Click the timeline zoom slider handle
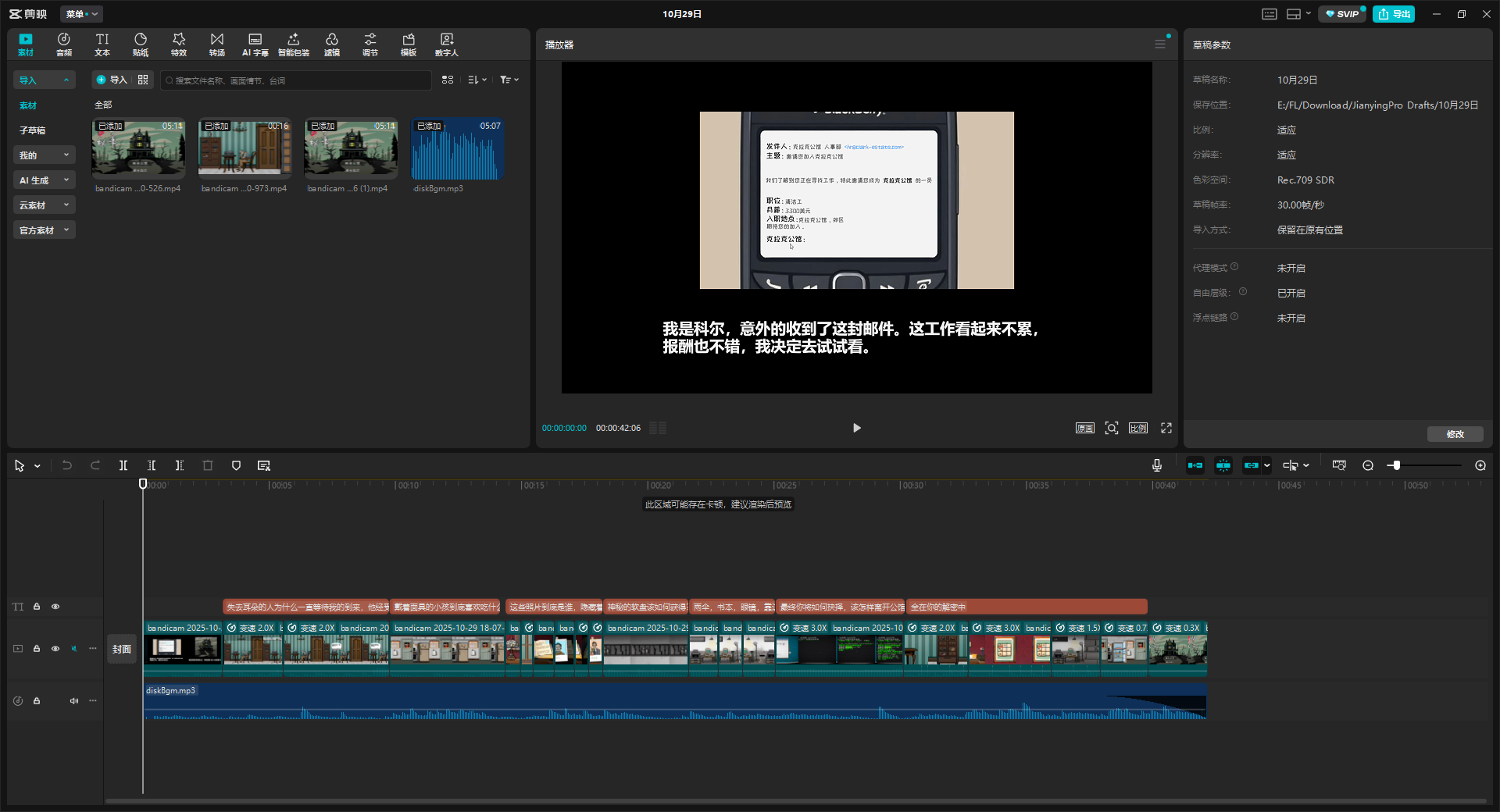This screenshot has width=1500, height=812. click(1396, 465)
